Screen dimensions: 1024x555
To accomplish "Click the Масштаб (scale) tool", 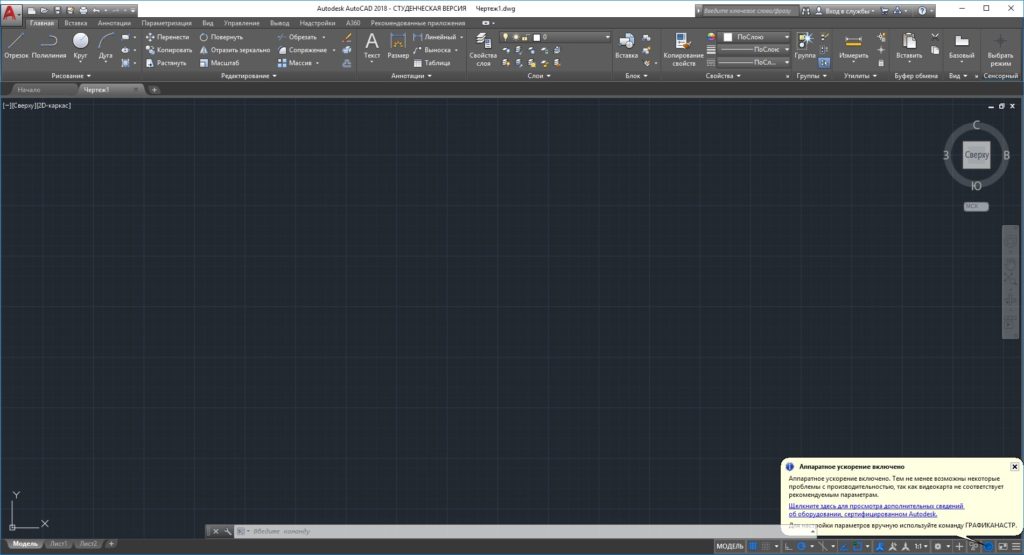I will (219, 63).
